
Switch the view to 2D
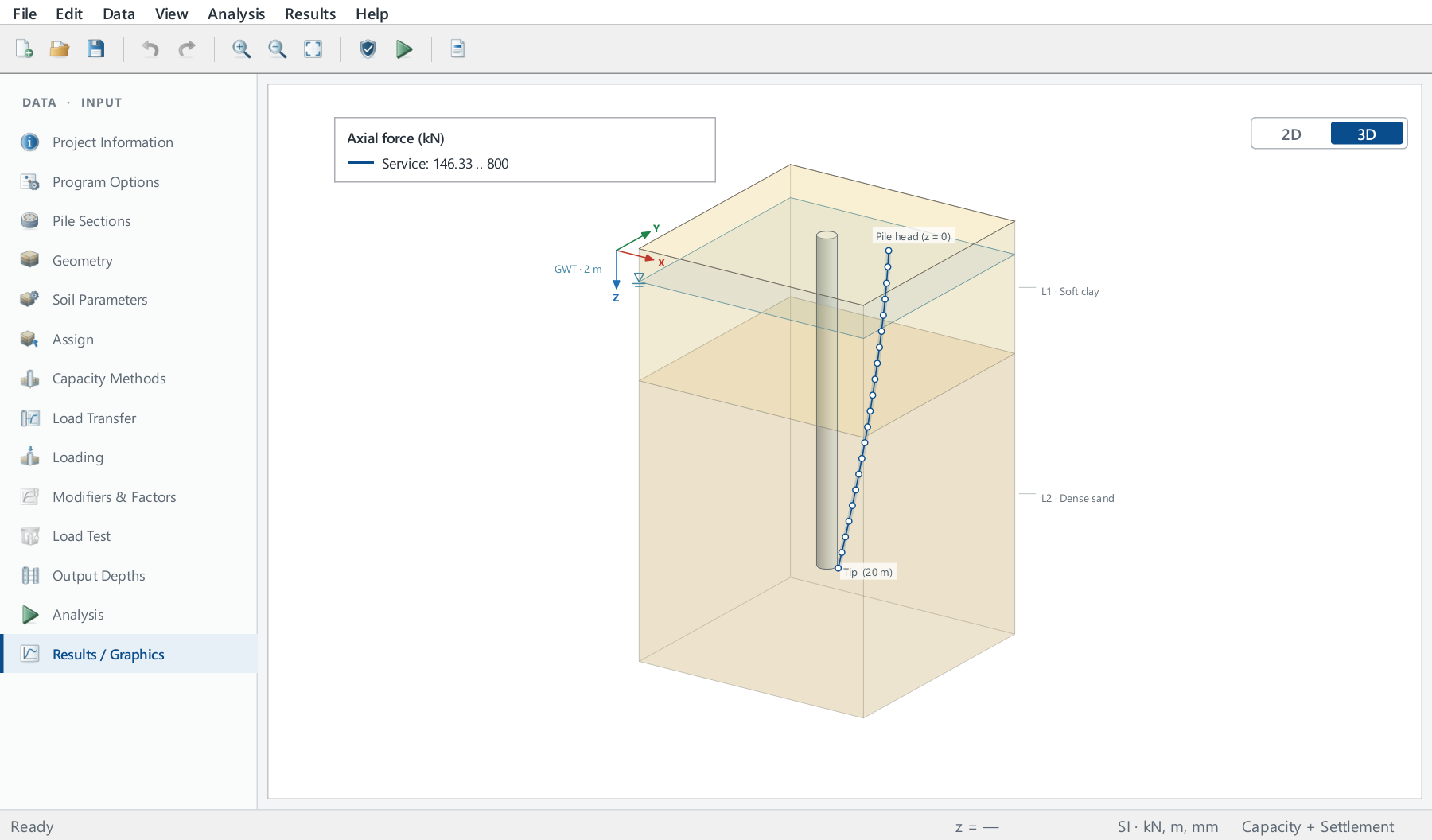tap(1291, 134)
